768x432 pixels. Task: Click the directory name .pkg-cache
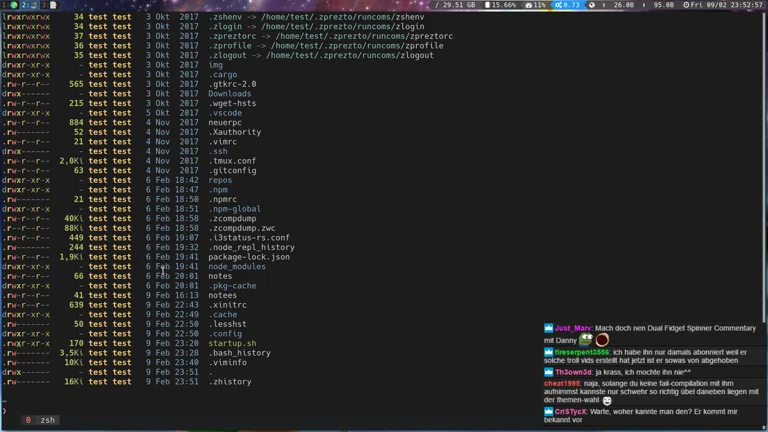pos(232,286)
